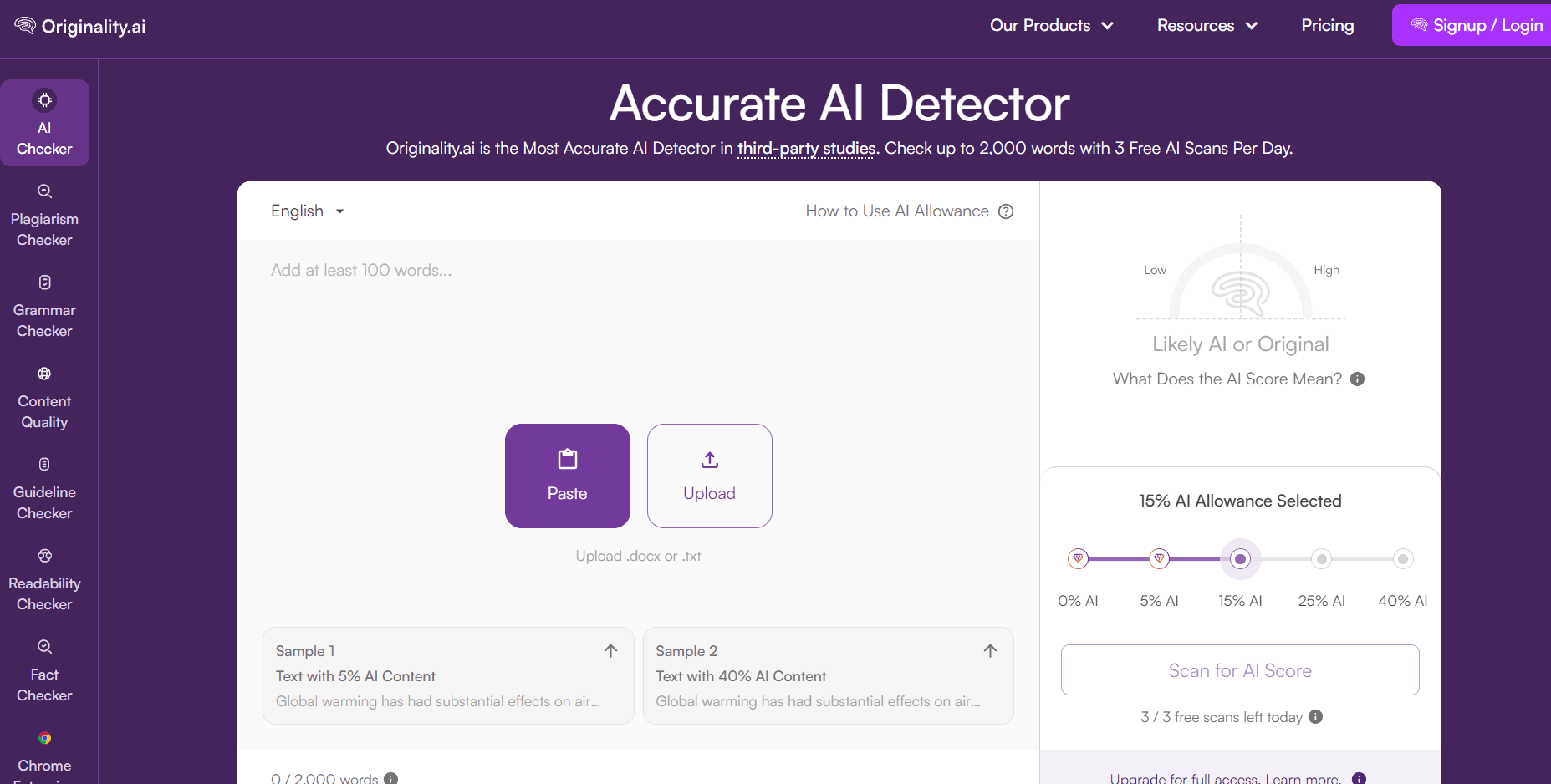1551x784 pixels.
Task: Click the Paste button
Action: (568, 476)
